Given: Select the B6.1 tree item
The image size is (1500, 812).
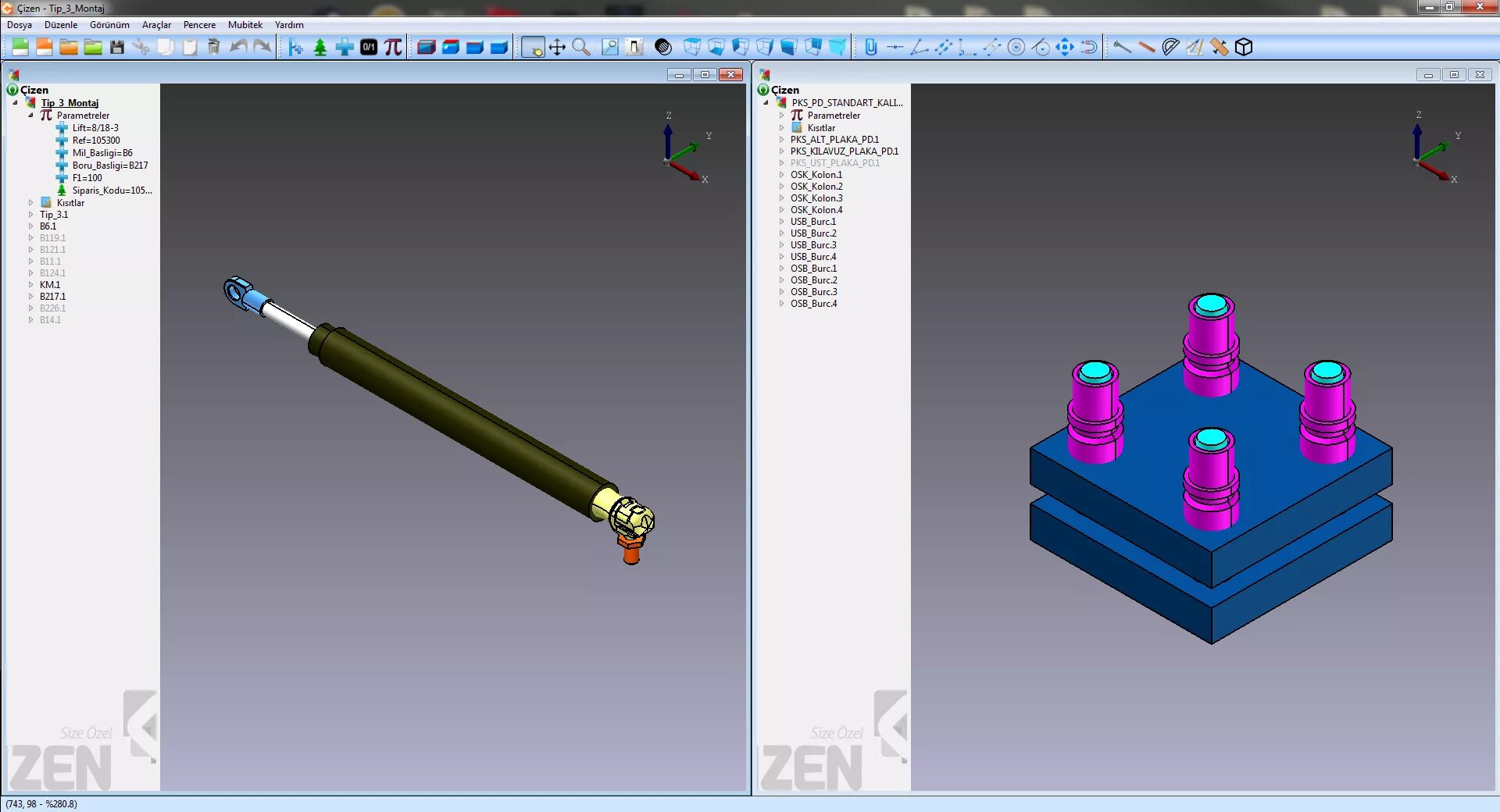Looking at the screenshot, I should click(x=48, y=226).
